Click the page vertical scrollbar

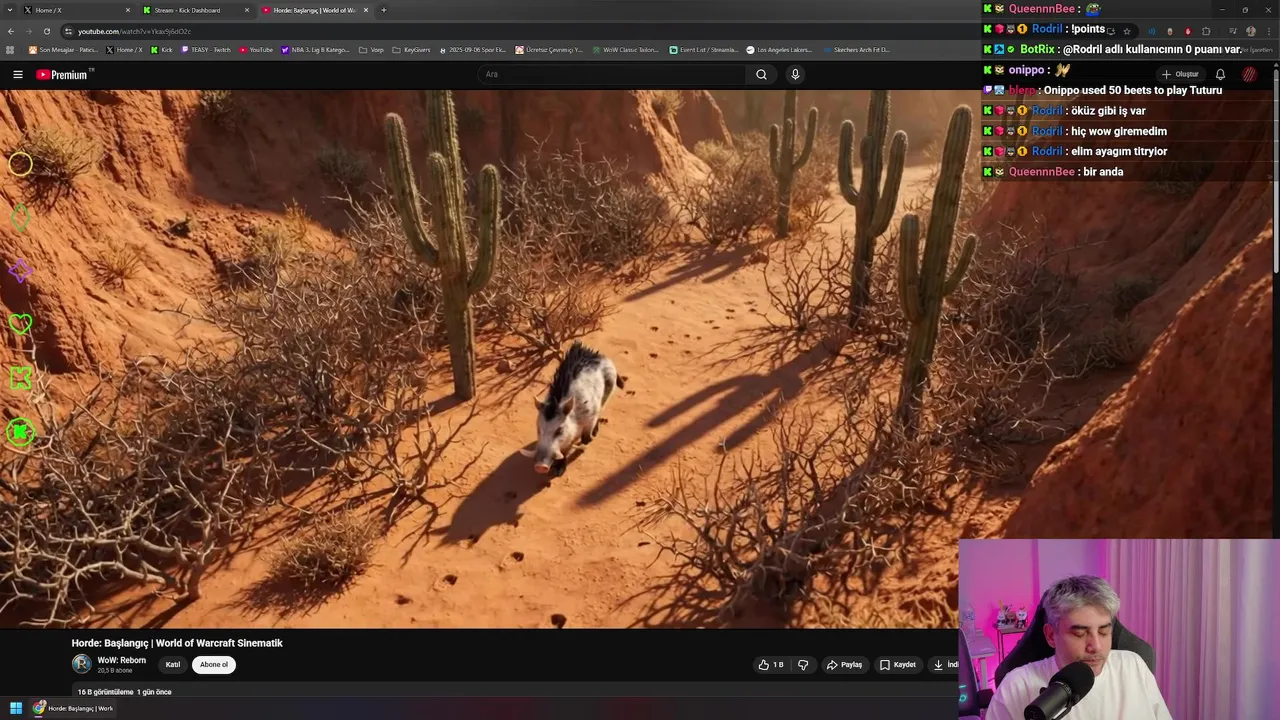(1275, 170)
